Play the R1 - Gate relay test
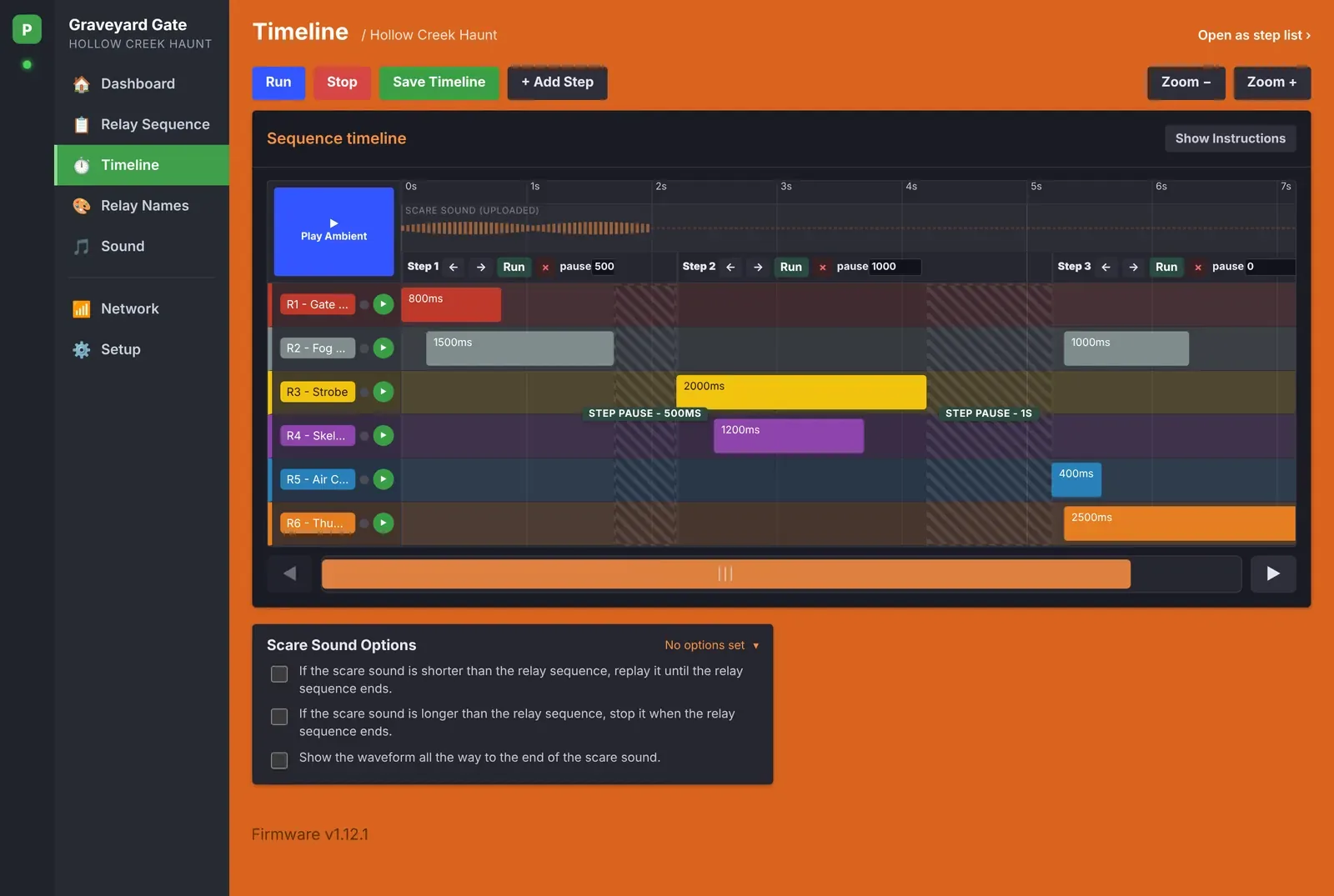 [383, 304]
